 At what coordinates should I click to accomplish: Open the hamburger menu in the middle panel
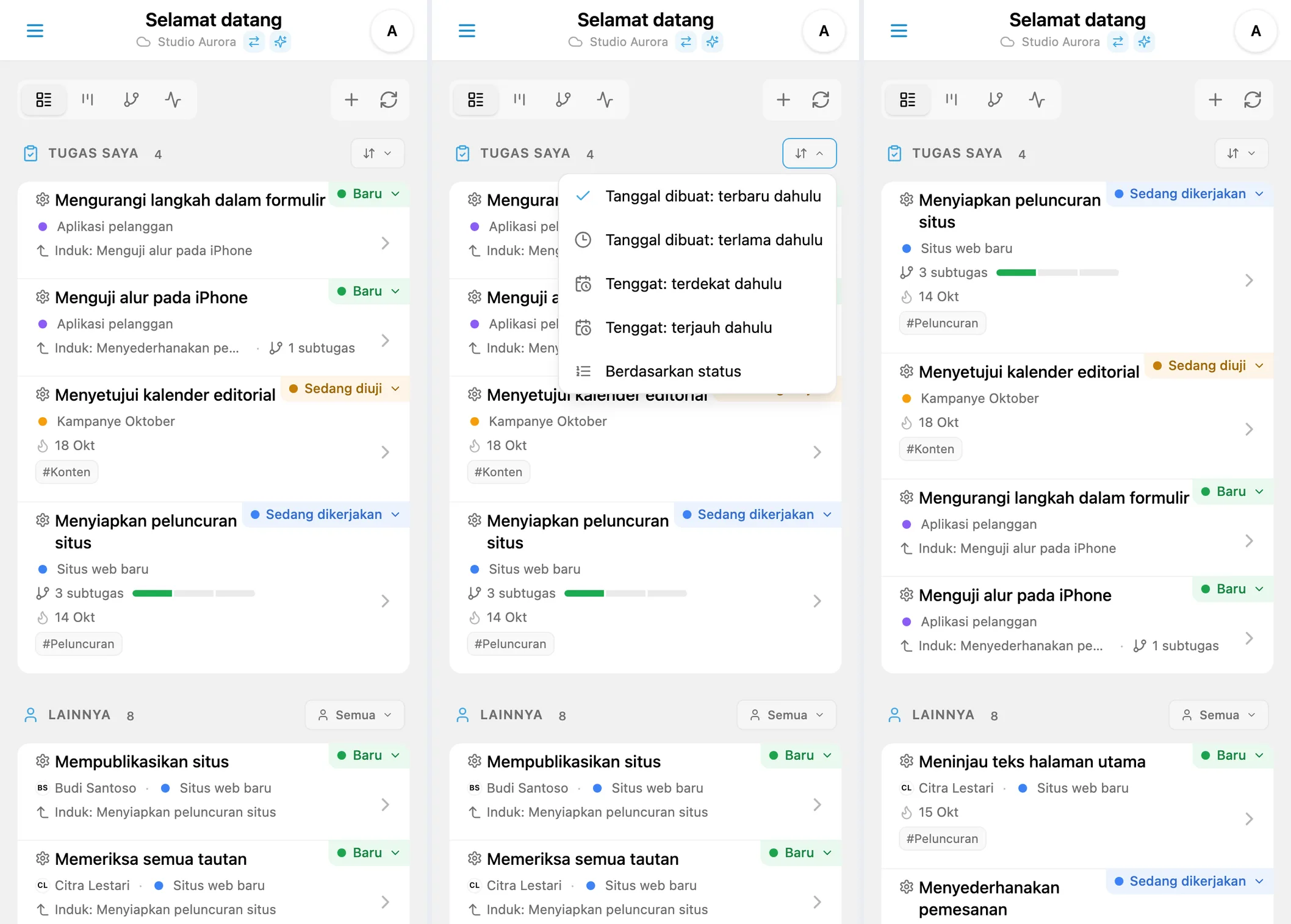point(467,30)
